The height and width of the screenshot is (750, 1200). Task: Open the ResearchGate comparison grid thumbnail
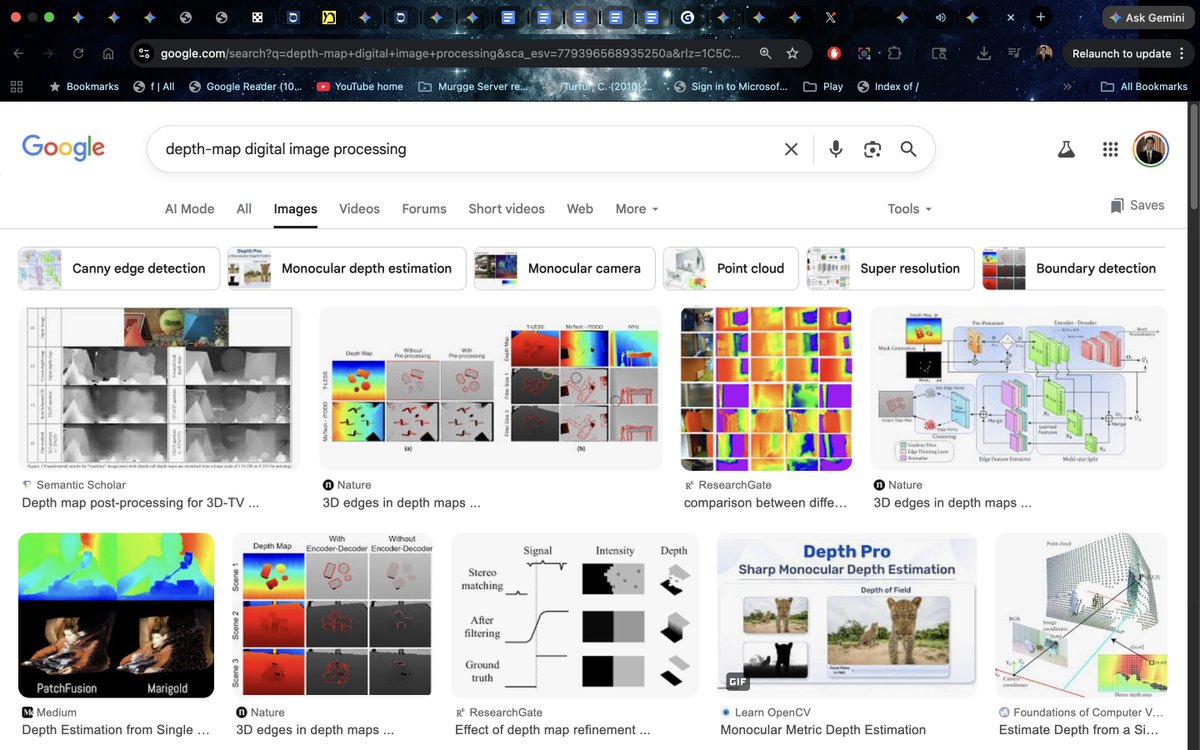click(766, 388)
